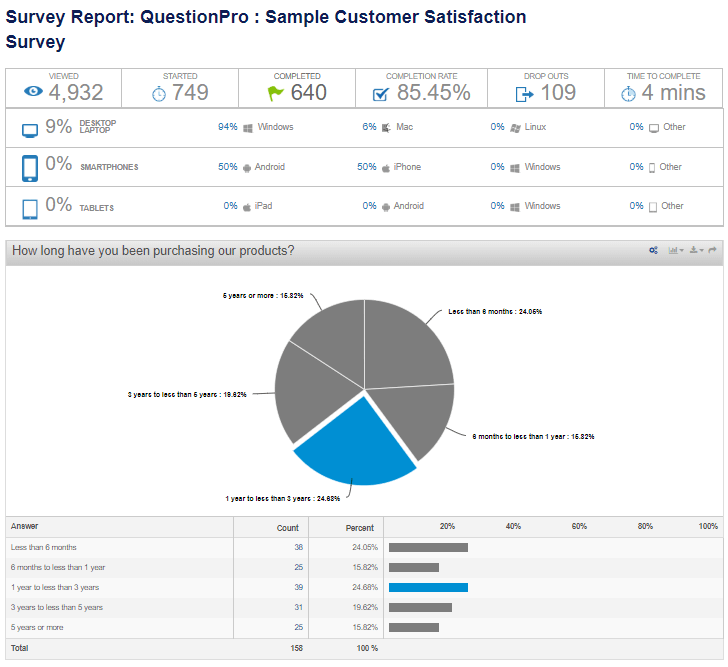Screen dimensions: 728x667
Task: Click the eye icon beside Viewed count
Action: click(x=34, y=93)
